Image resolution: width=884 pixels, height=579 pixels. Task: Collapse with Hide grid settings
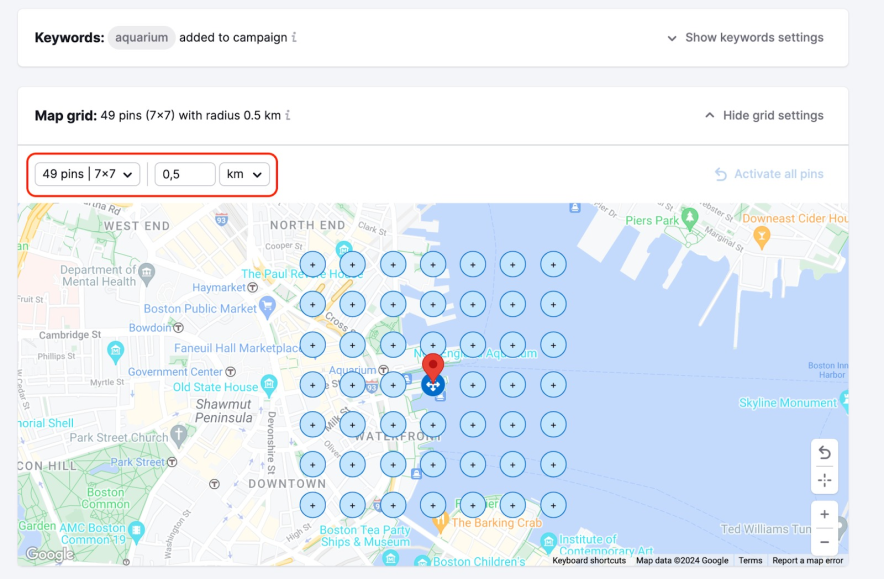pyautogui.click(x=764, y=116)
